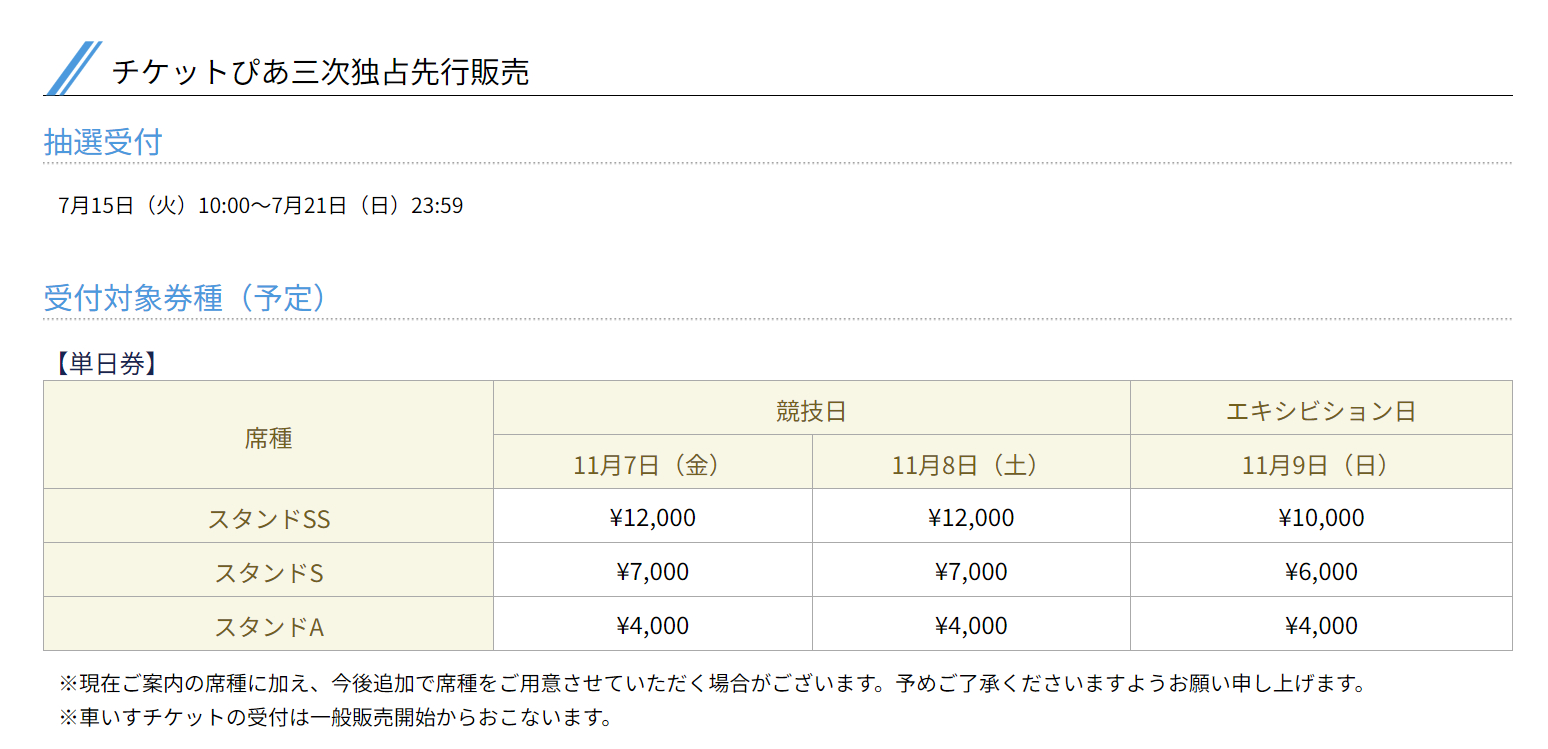Click スタンドSS ¥12,000 price under 11月7日

click(x=653, y=516)
